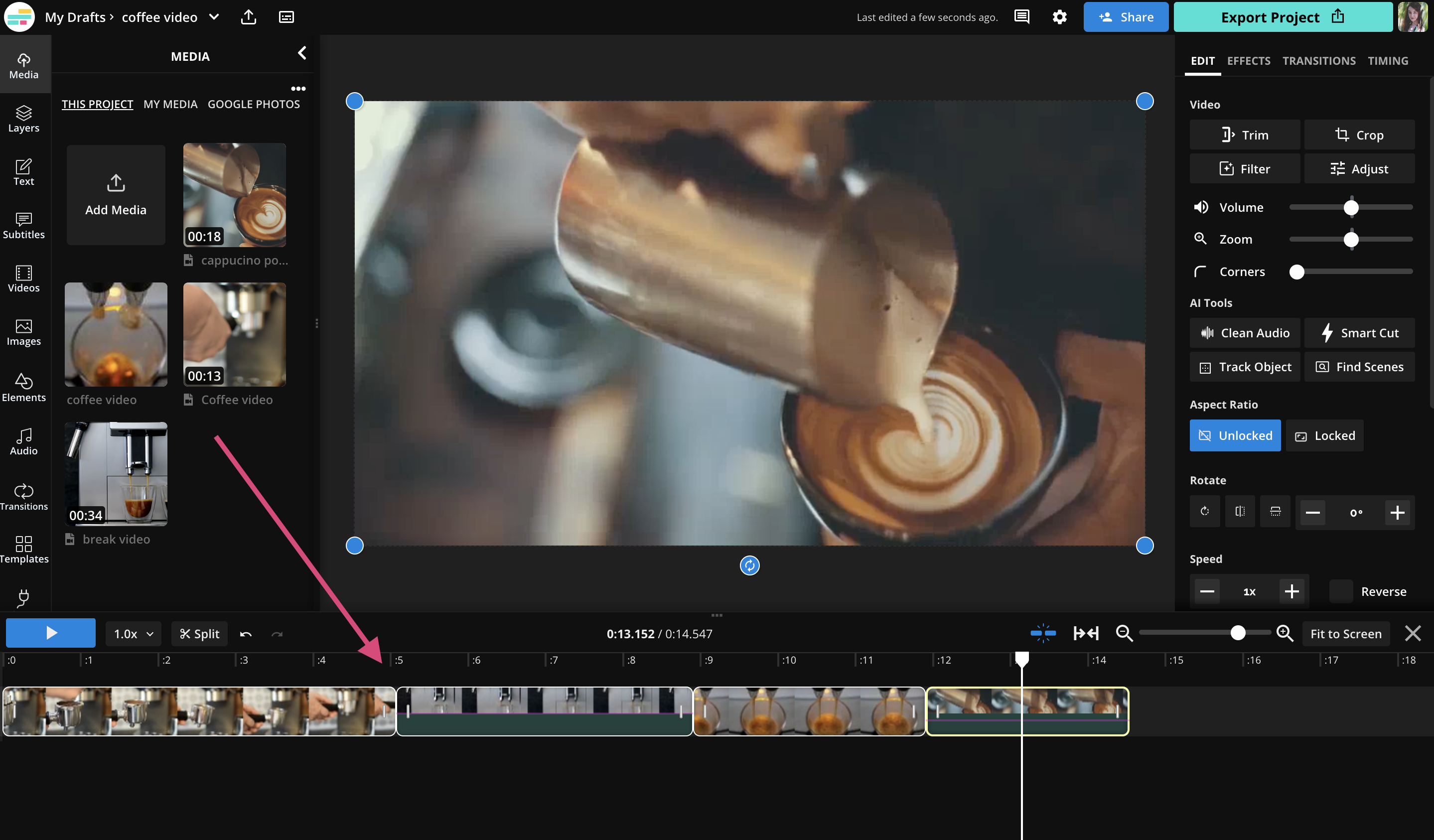Flip the video horizontally
This screenshot has width=1434, height=840.
pos(1240,511)
